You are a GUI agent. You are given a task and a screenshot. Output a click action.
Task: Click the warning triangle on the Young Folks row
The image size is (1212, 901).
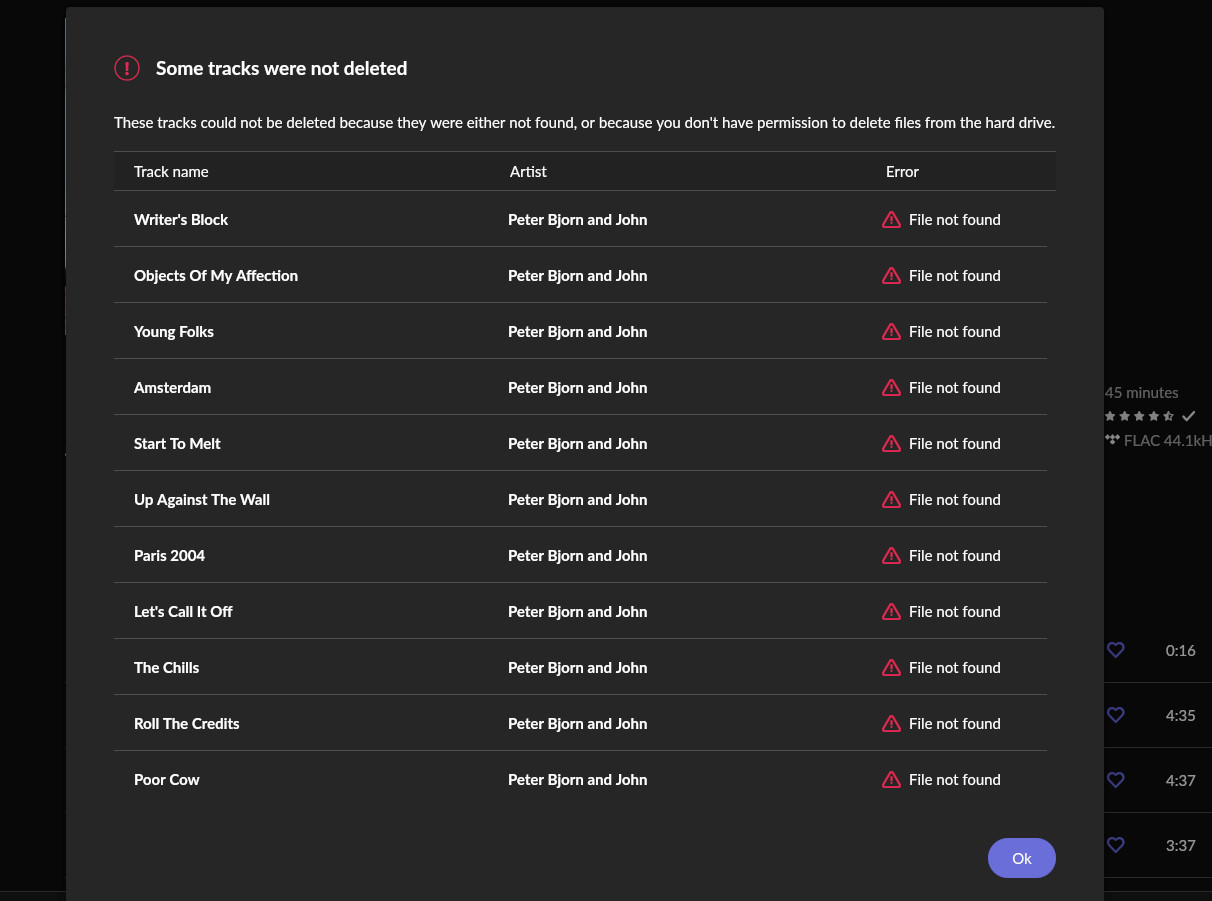891,331
